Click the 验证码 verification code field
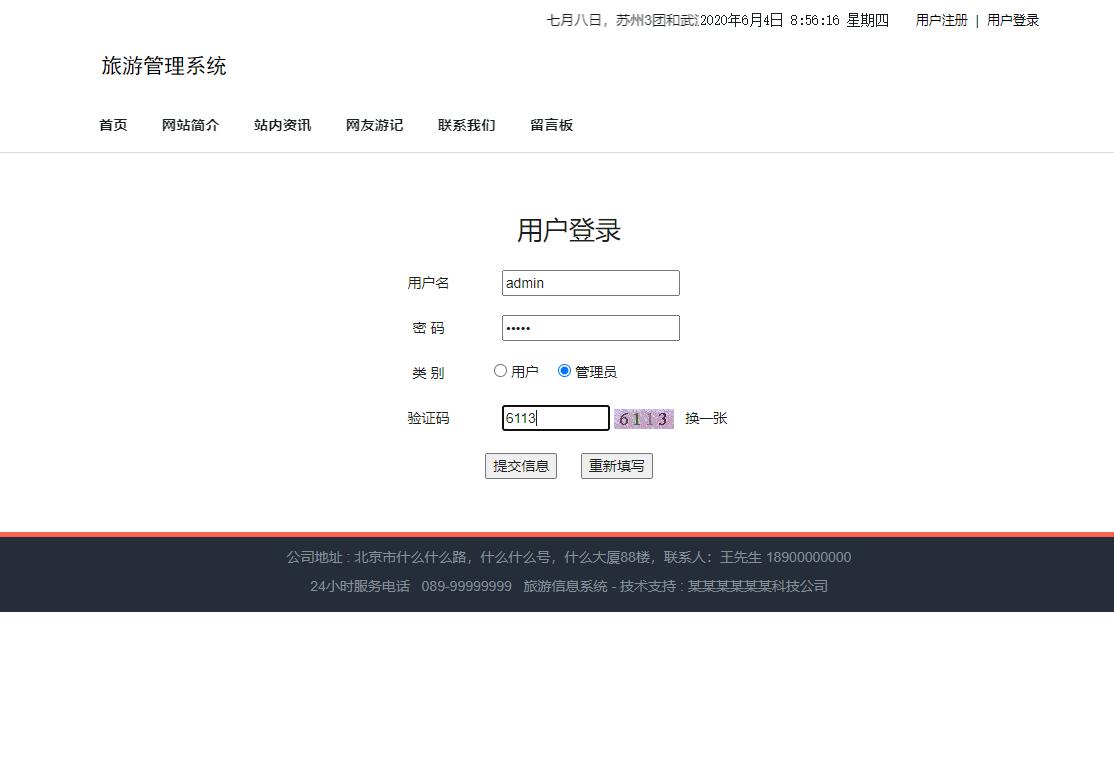Image resolution: width=1114 pixels, height=758 pixels. [x=555, y=418]
